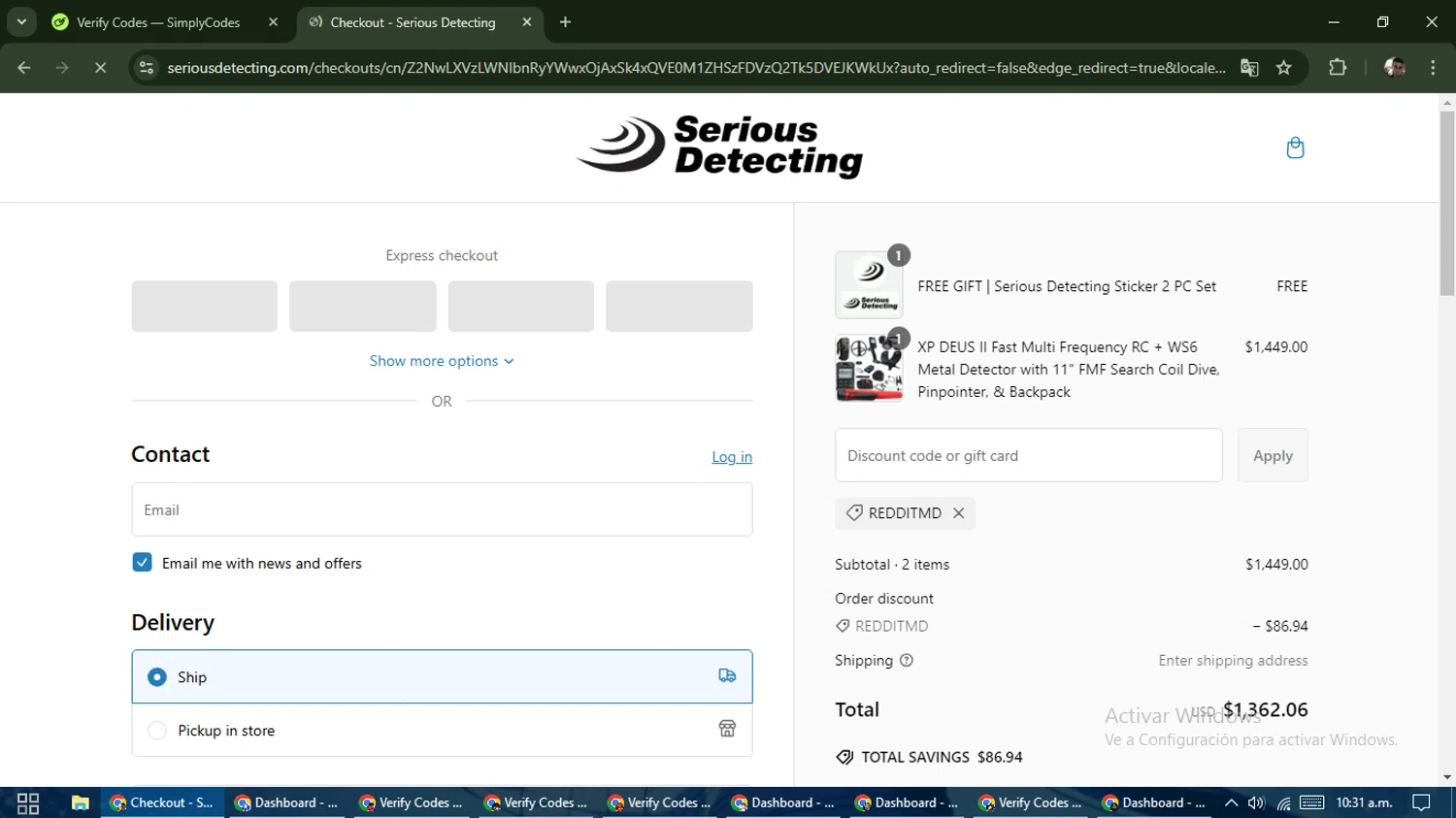Click the Free Gift sticker set thumbnail
Screen dimensions: 1456x818
point(869,285)
